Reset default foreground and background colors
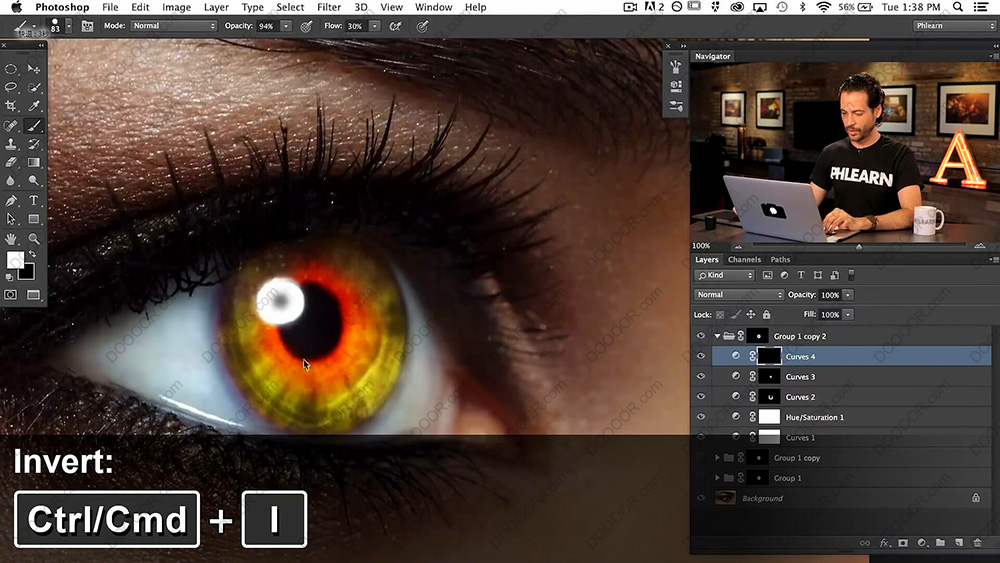 pos(9,277)
